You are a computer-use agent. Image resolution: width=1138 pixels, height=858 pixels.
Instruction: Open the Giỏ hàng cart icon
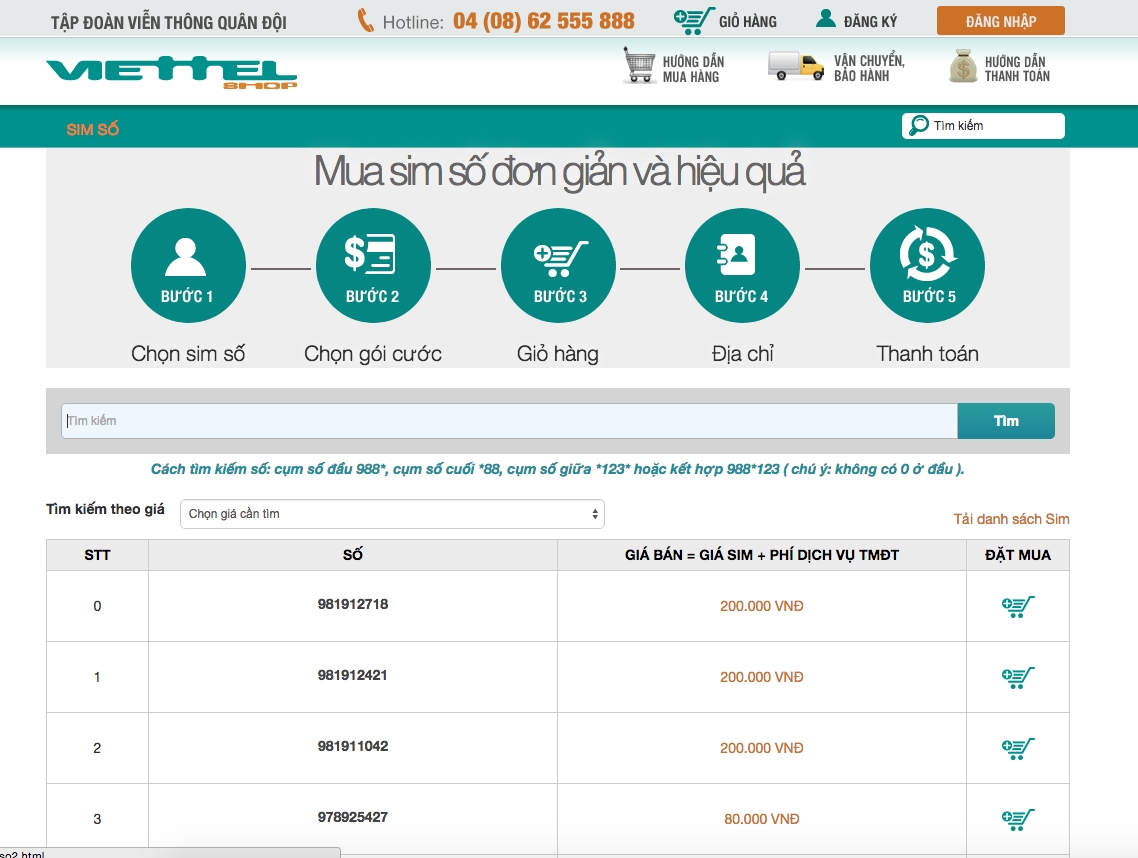pyautogui.click(x=693, y=20)
